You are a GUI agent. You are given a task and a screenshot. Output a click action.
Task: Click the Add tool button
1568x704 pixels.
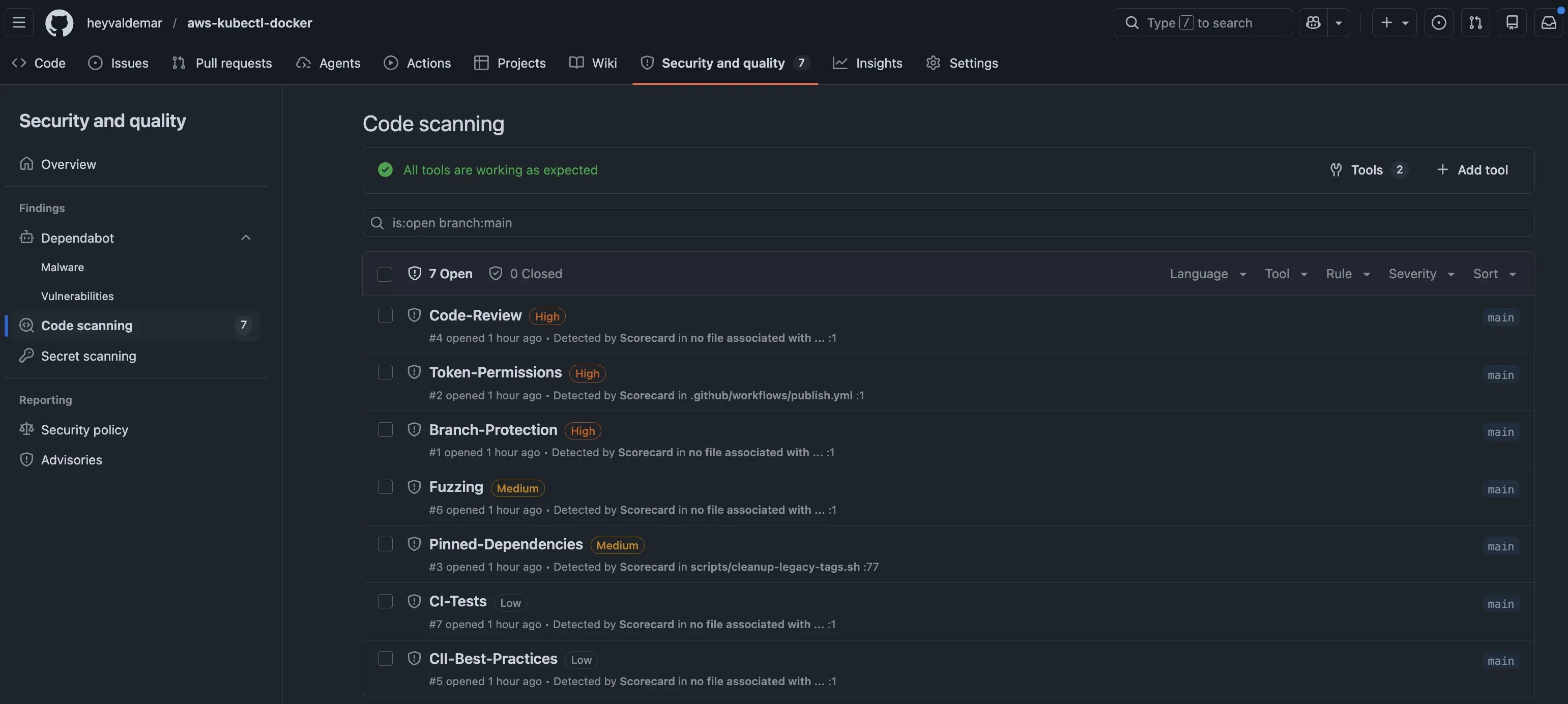click(x=1473, y=169)
